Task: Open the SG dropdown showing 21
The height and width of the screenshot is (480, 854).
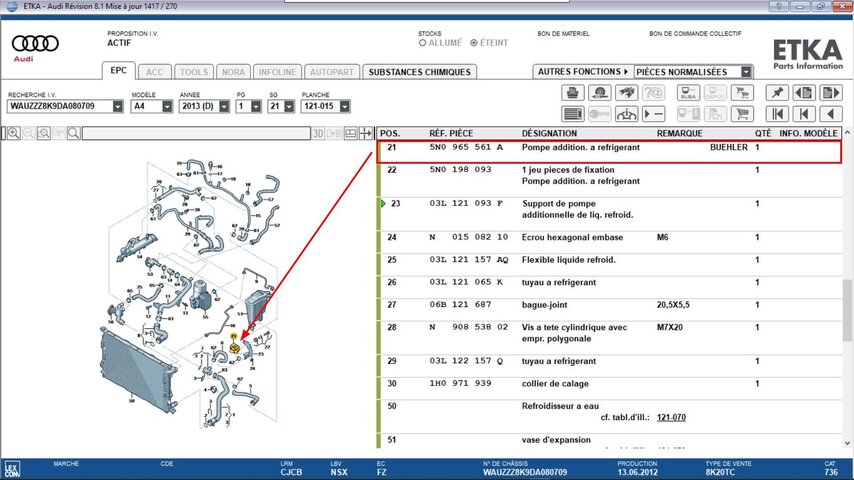Action: click(289, 106)
